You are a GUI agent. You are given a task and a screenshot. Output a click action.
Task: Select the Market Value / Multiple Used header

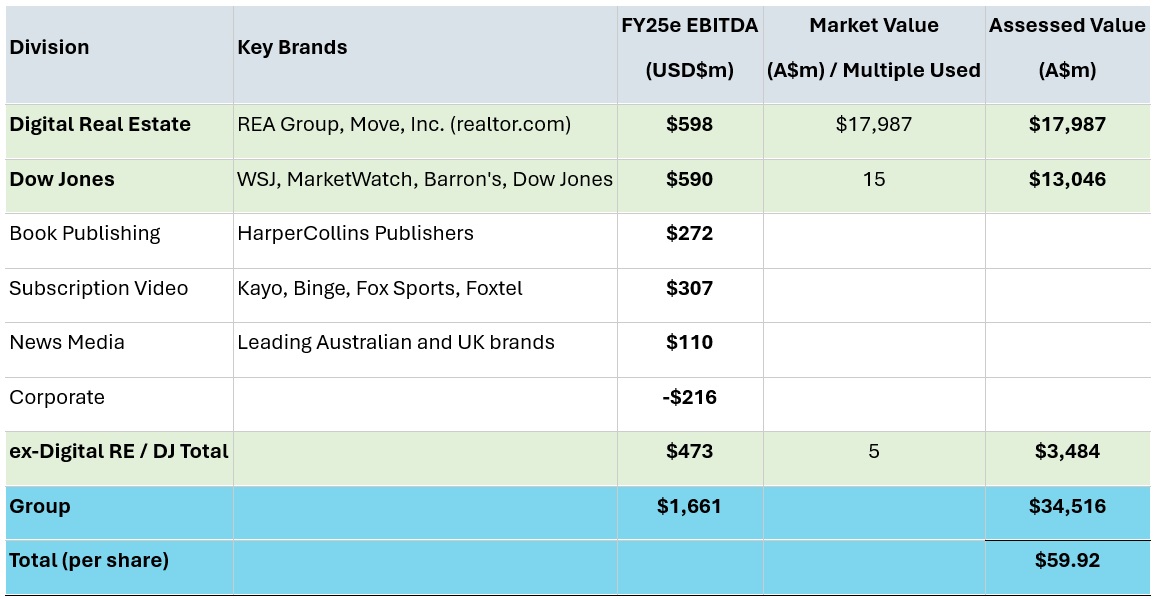[x=873, y=48]
